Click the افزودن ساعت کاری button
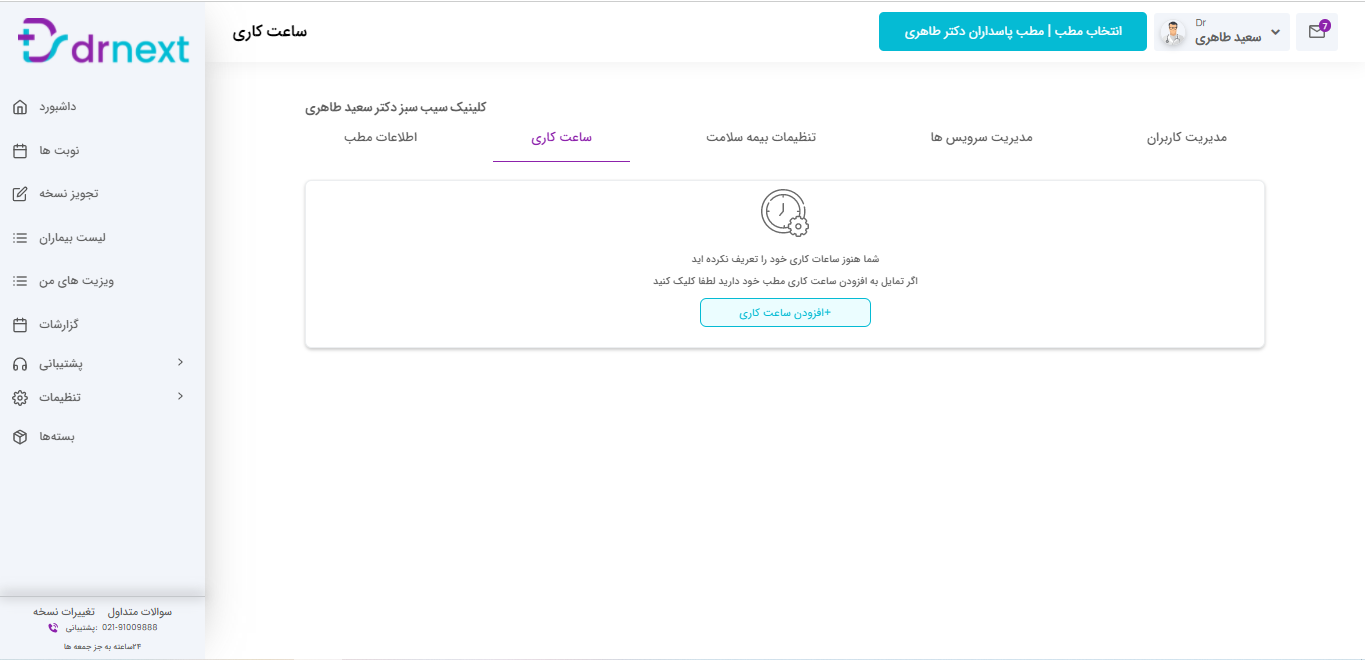This screenshot has width=1365, height=660. 785,313
